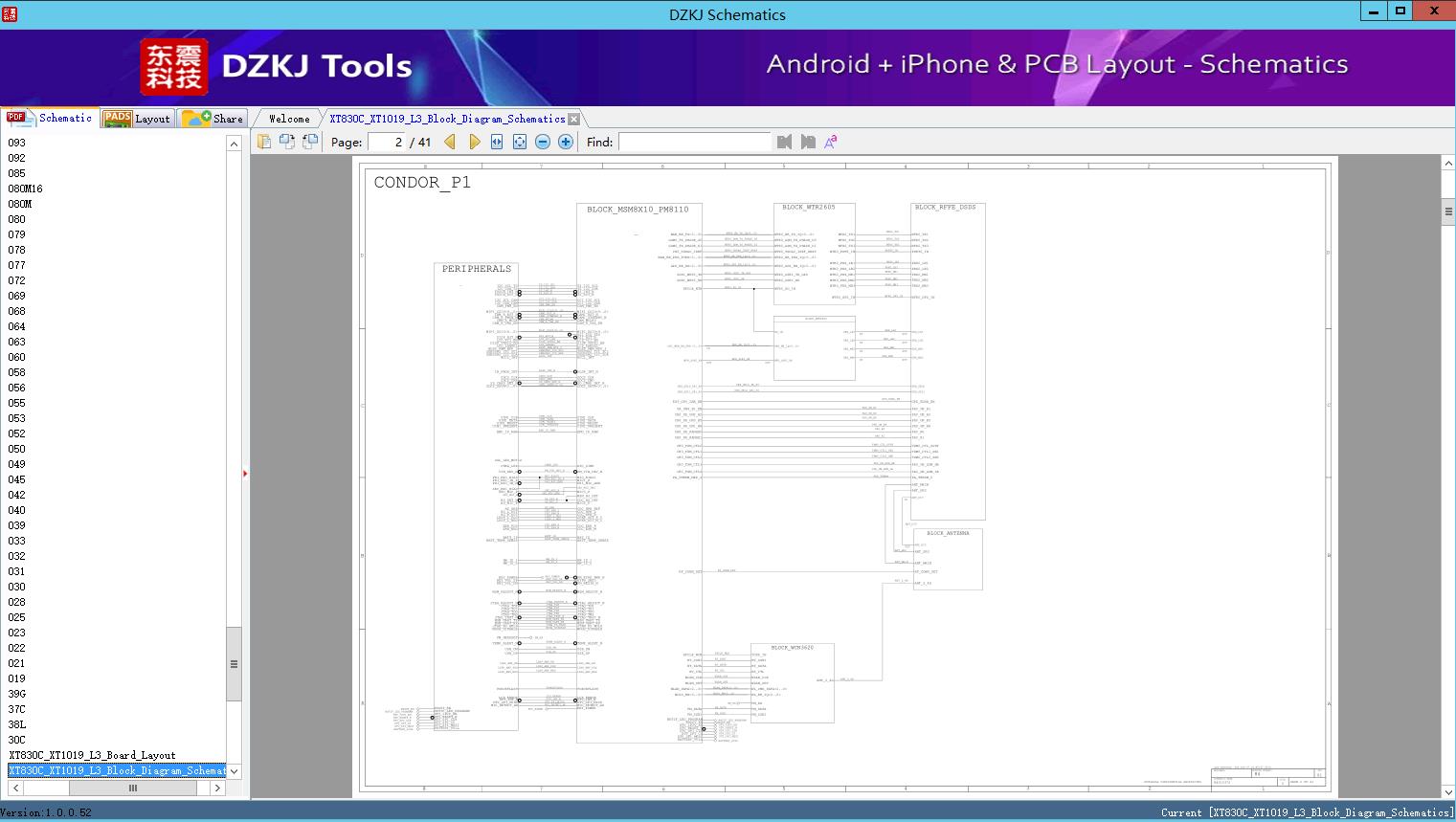Click the page number input box
Screen dimensions: 1456x822
click(x=387, y=142)
